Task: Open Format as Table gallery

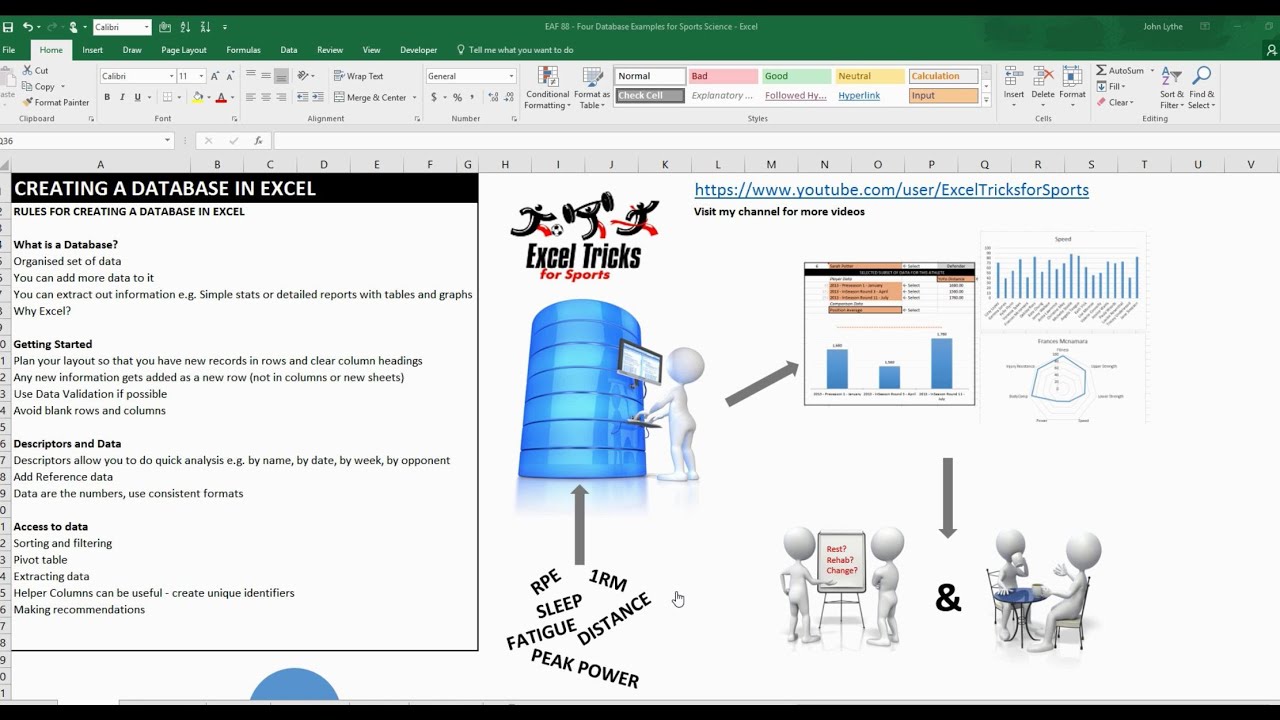Action: click(x=592, y=88)
